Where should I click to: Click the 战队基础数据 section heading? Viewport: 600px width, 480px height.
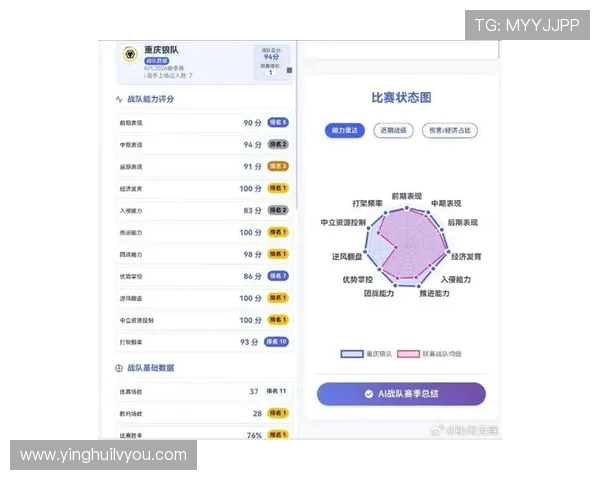(150, 368)
